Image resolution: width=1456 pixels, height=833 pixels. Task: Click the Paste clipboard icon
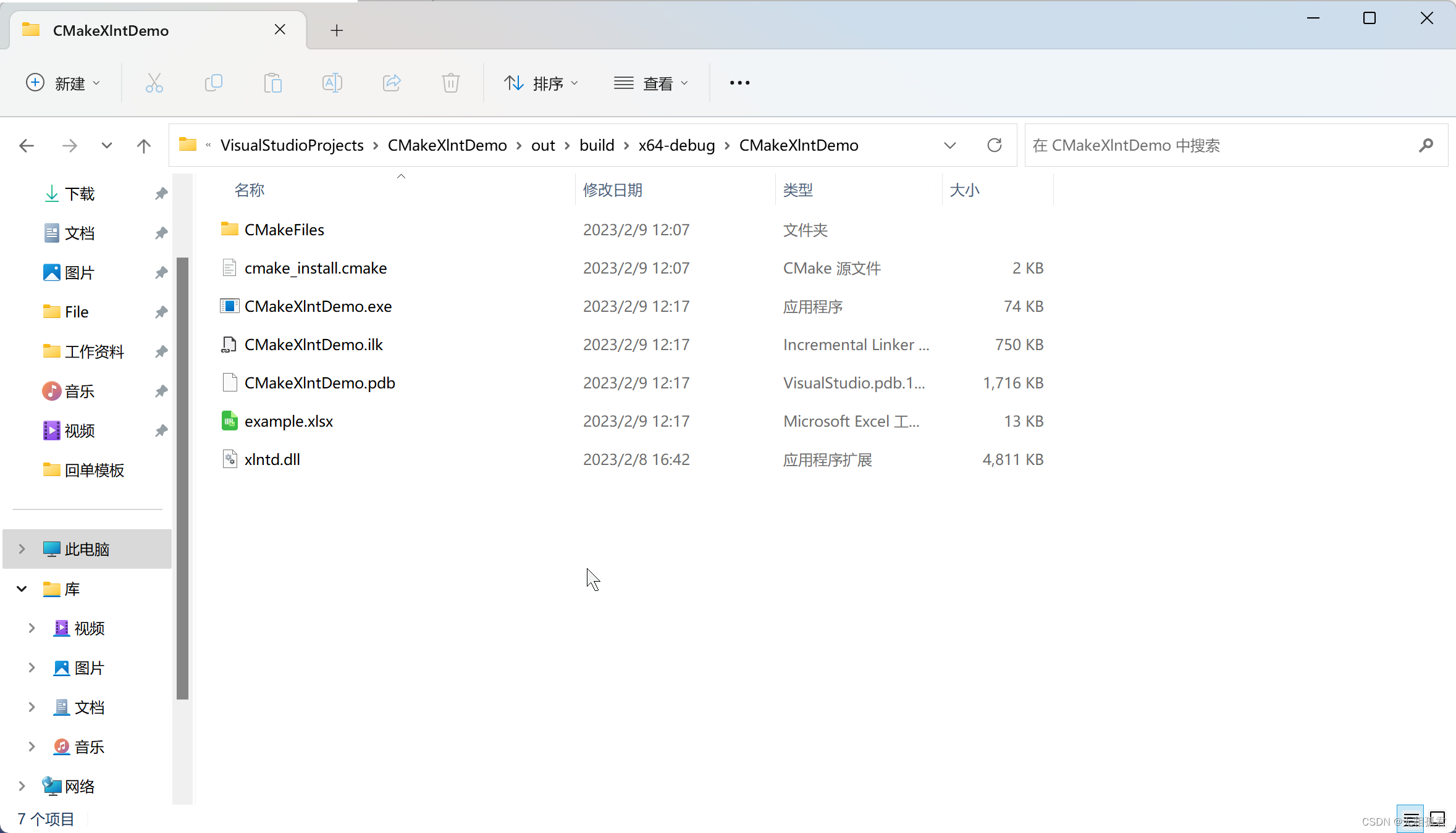click(x=272, y=83)
